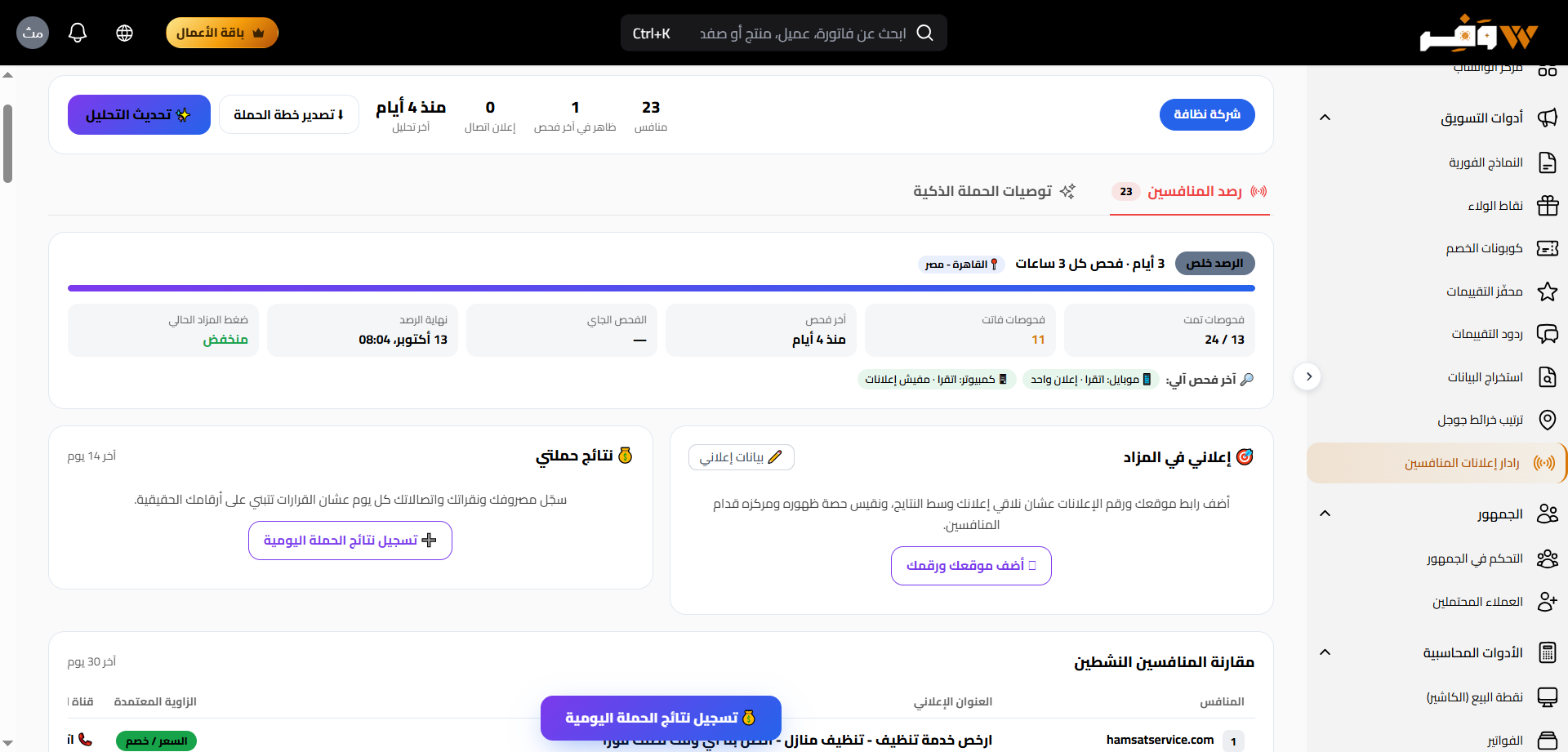Screen dimensions: 1568x752
Task: Click the page vertical scrollbar
Action: pyautogui.click(x=7, y=144)
